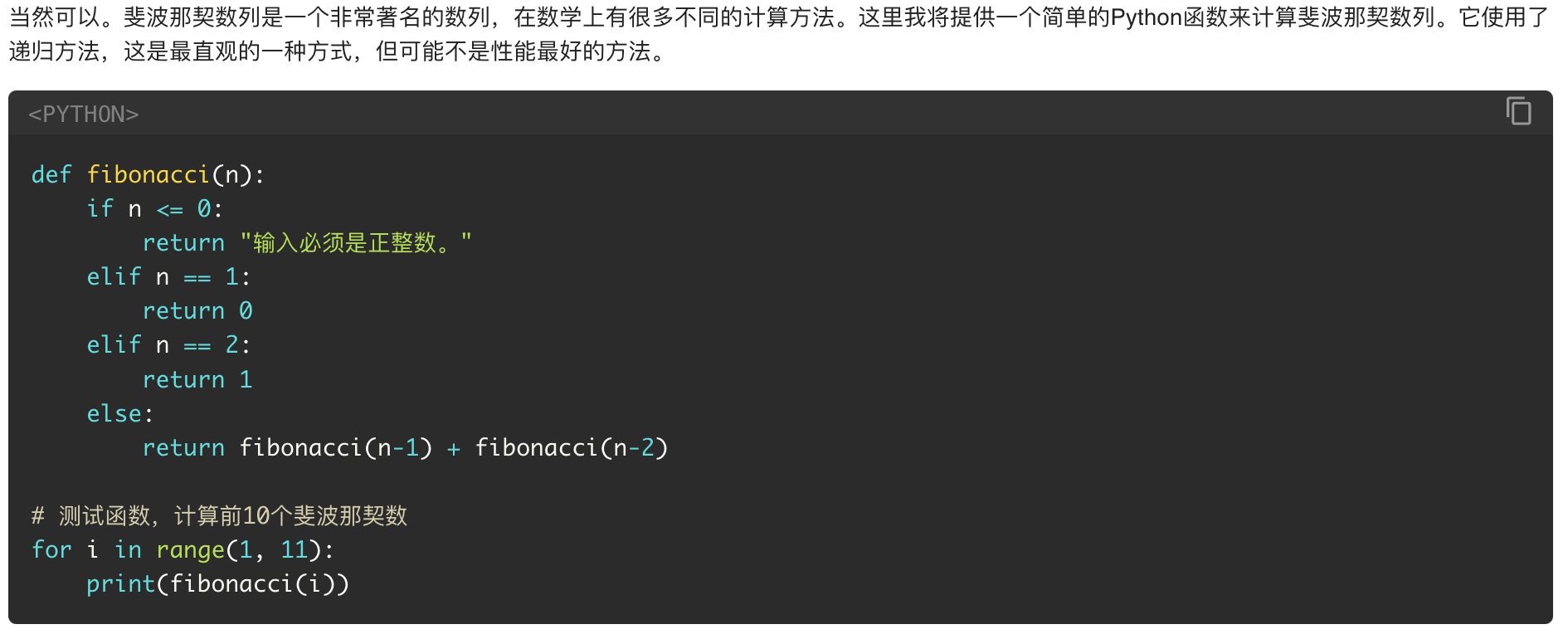1568x639 pixels.
Task: Click the 'elif n == 2' line
Action: (168, 344)
